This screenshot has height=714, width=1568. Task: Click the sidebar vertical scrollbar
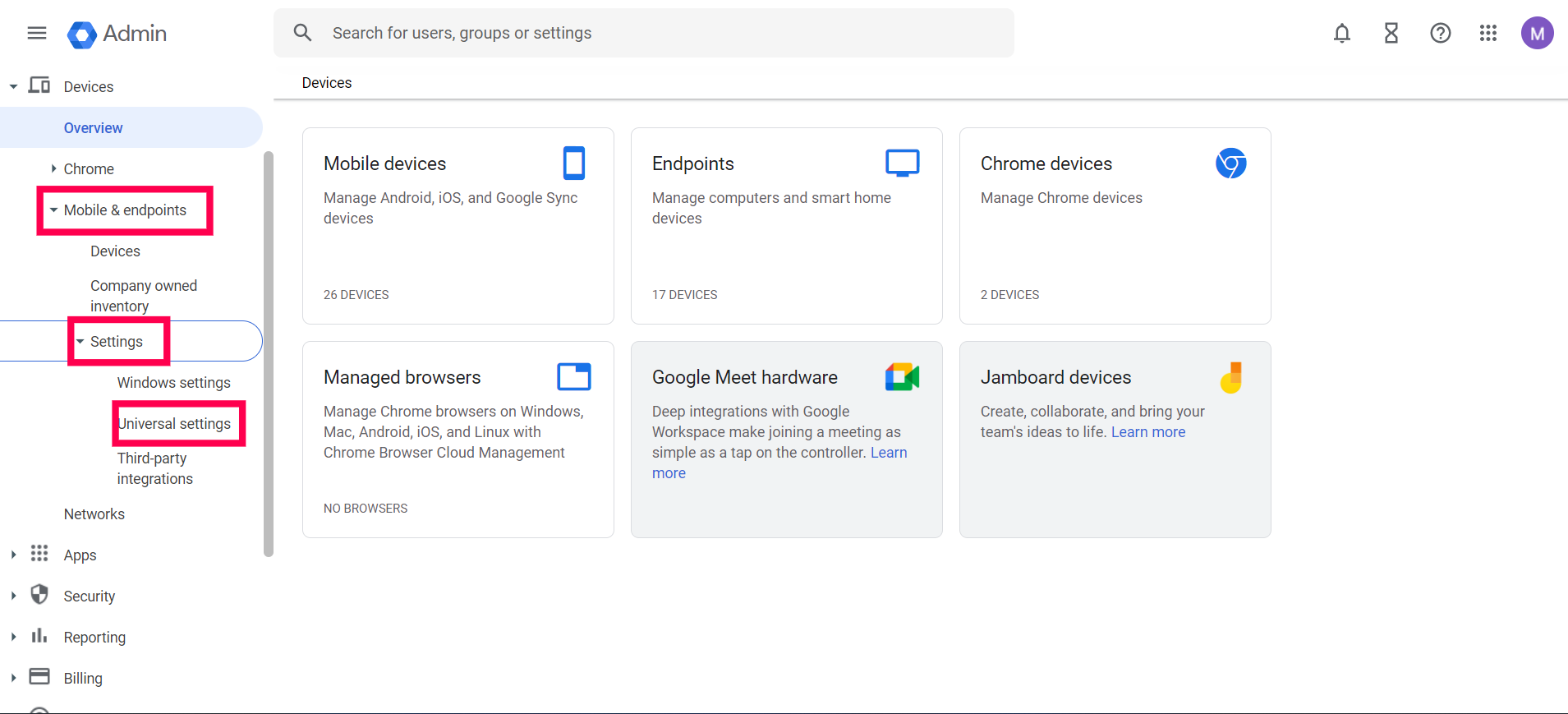(x=268, y=353)
